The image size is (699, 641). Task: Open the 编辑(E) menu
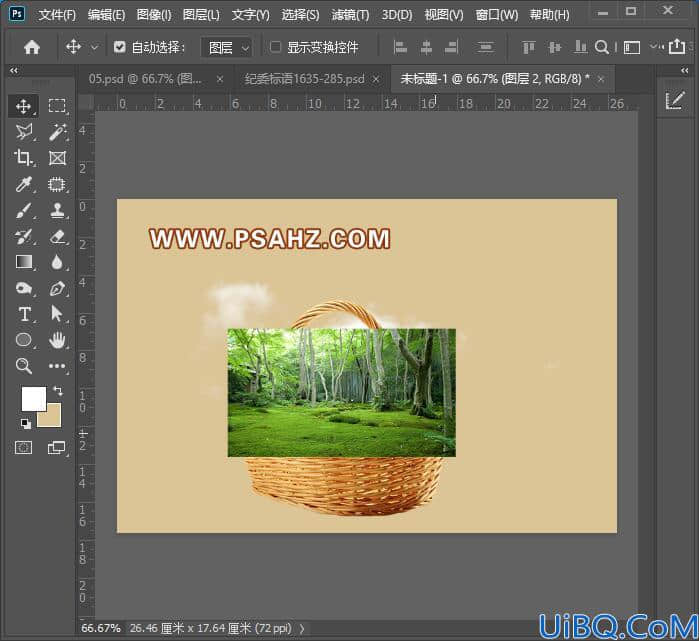(107, 15)
